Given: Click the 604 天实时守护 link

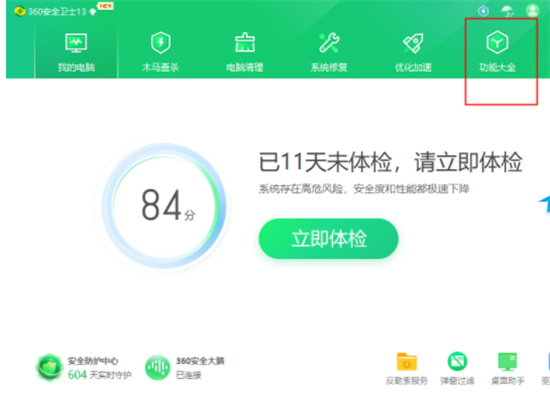Looking at the screenshot, I should (100, 375).
